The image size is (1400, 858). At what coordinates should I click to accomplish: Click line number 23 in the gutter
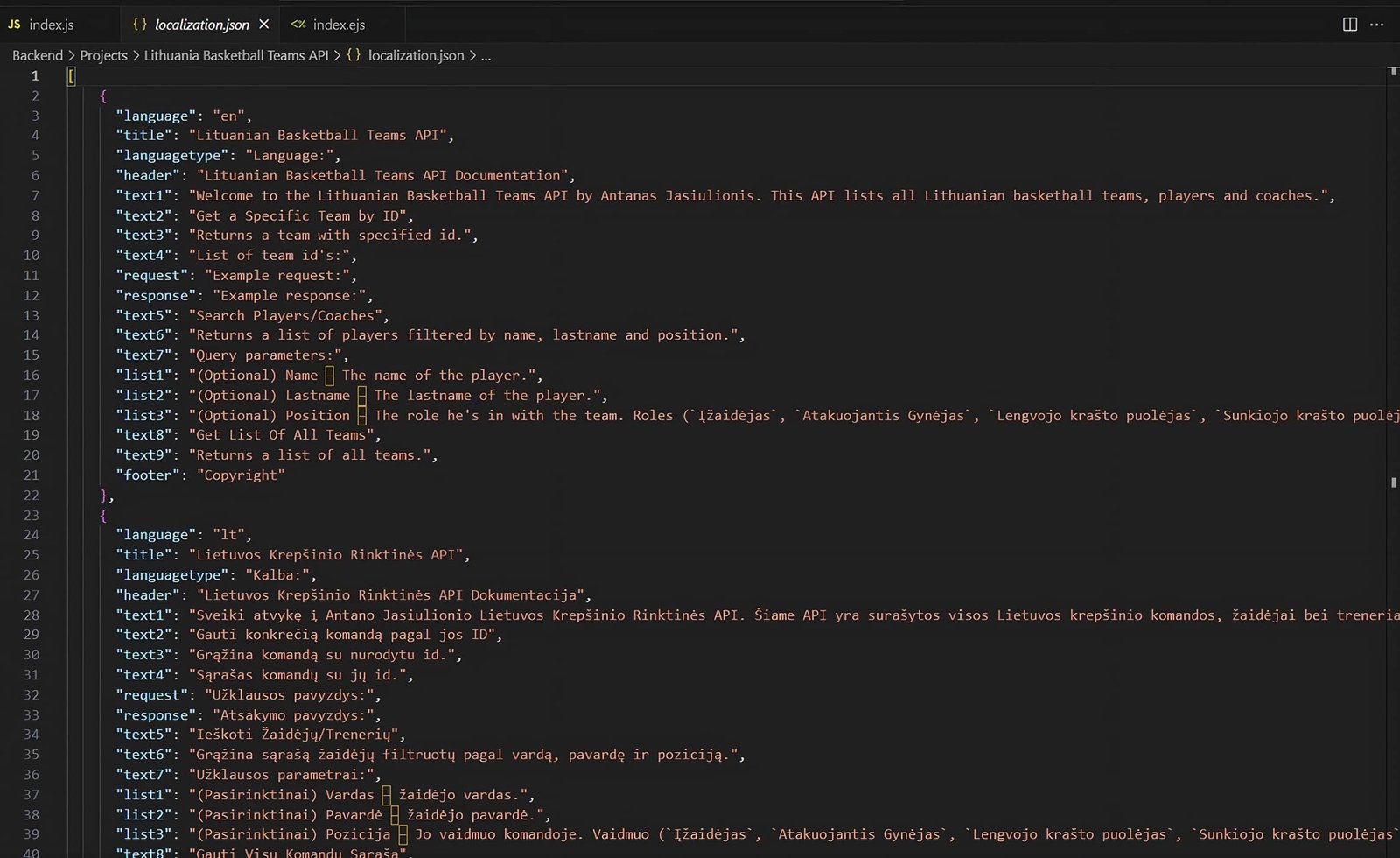(31, 515)
